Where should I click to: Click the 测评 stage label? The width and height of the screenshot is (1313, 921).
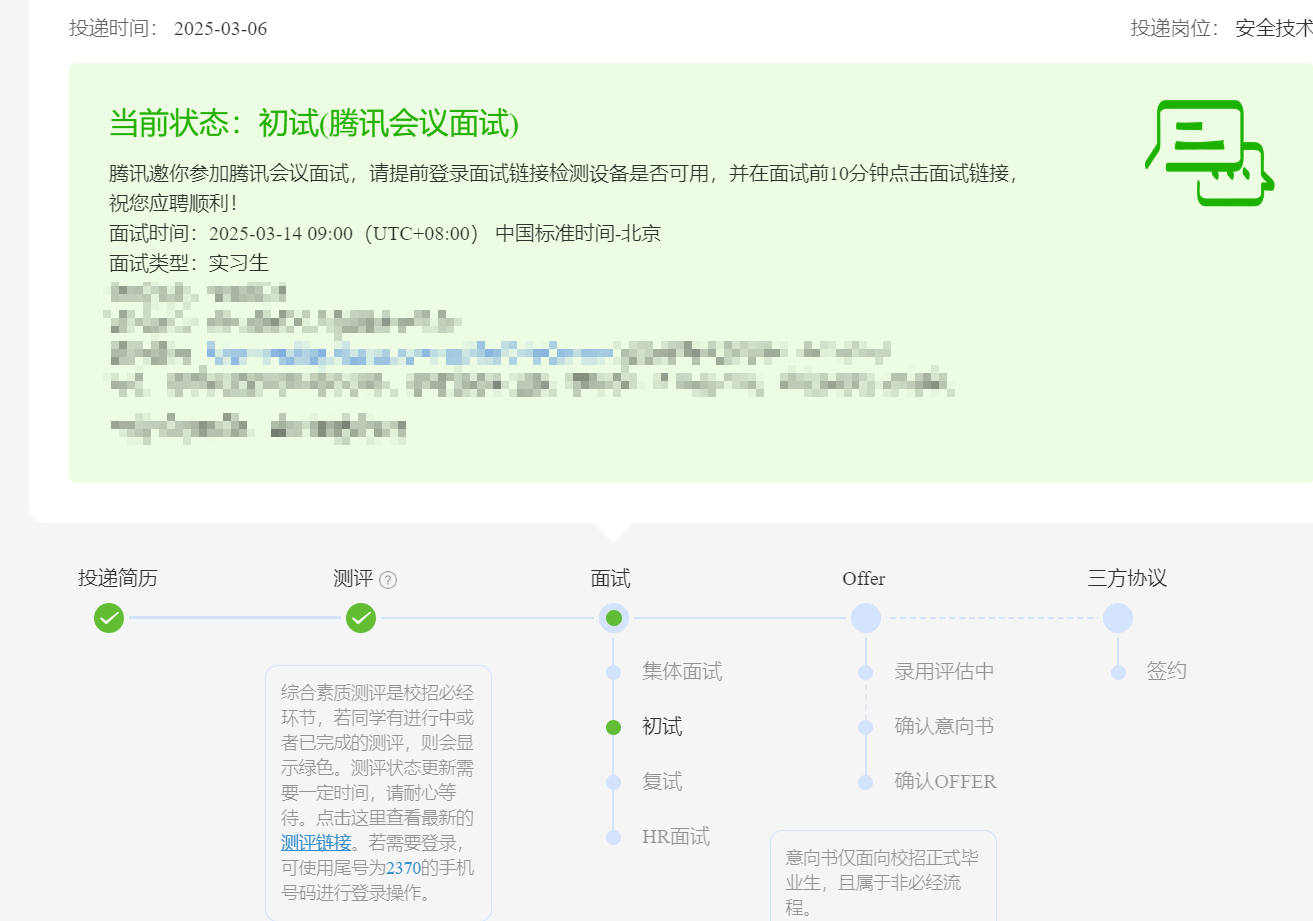[353, 579]
